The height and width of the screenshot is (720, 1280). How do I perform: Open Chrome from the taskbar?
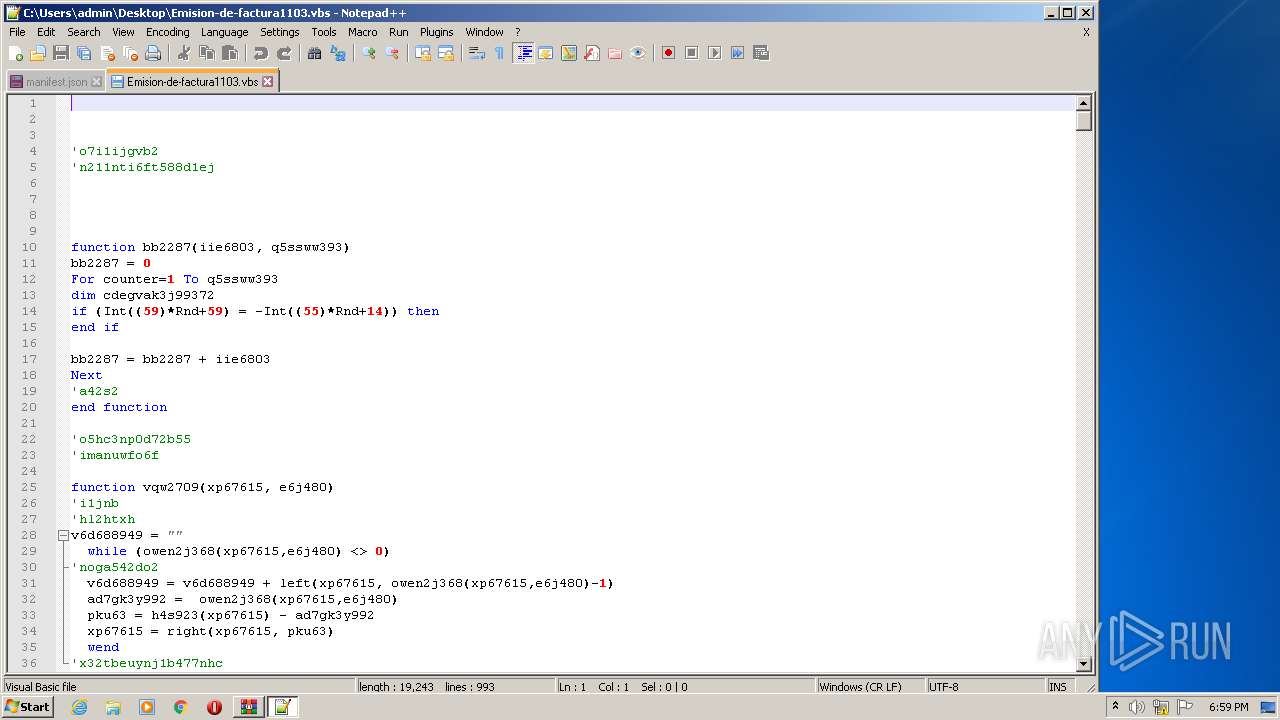point(181,707)
